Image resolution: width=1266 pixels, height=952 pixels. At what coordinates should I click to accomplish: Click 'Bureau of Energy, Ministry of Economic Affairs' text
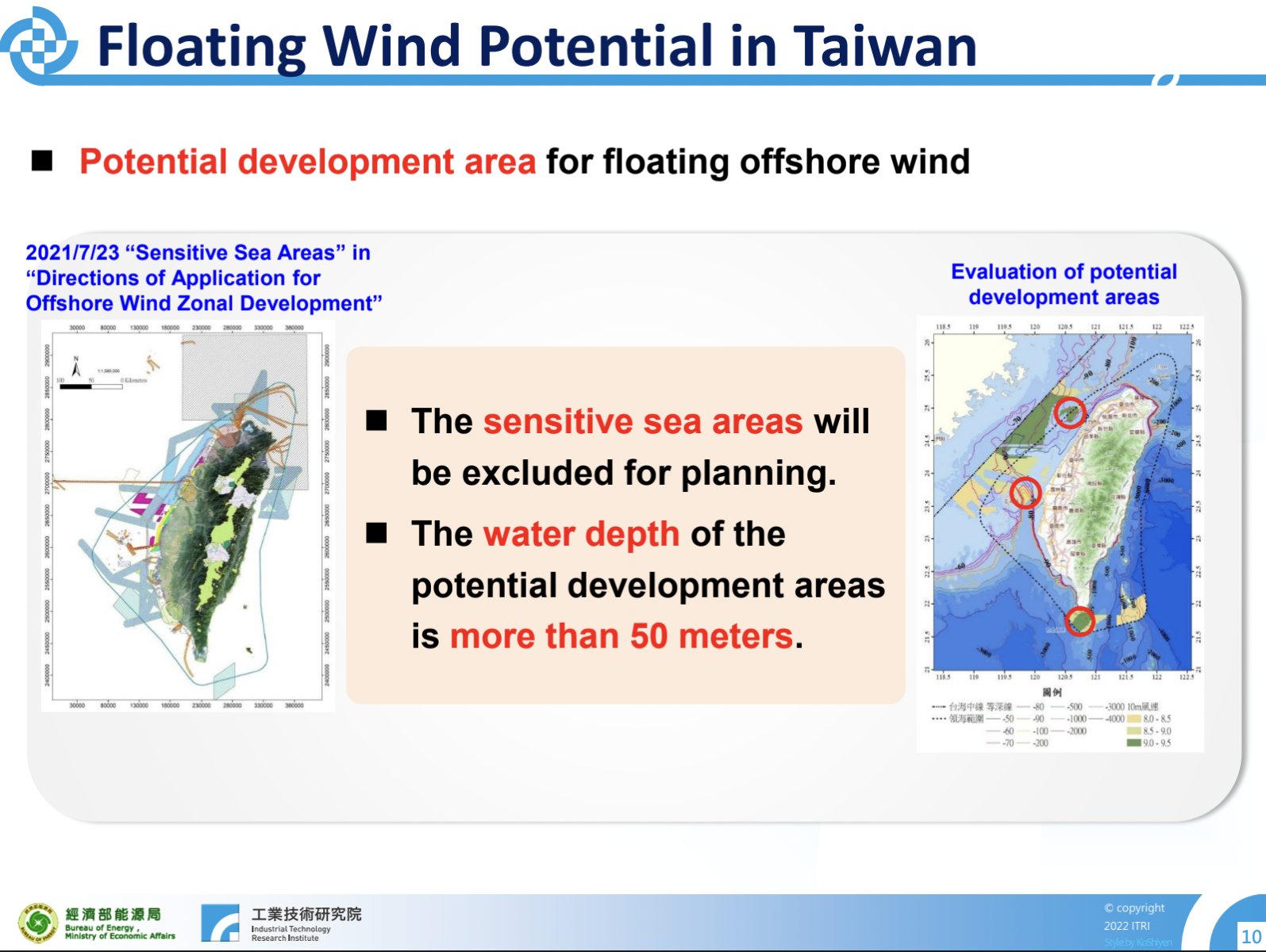click(120, 932)
